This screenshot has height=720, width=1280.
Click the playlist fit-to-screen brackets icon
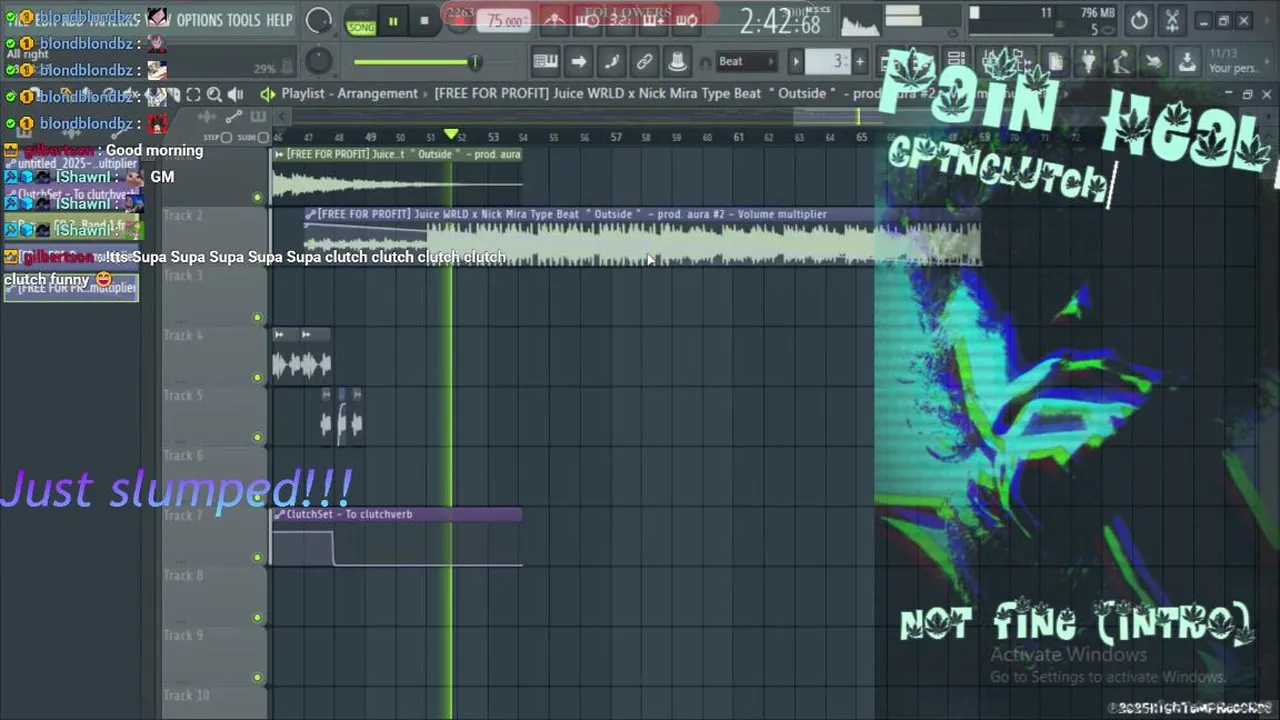pyautogui.click(x=193, y=94)
